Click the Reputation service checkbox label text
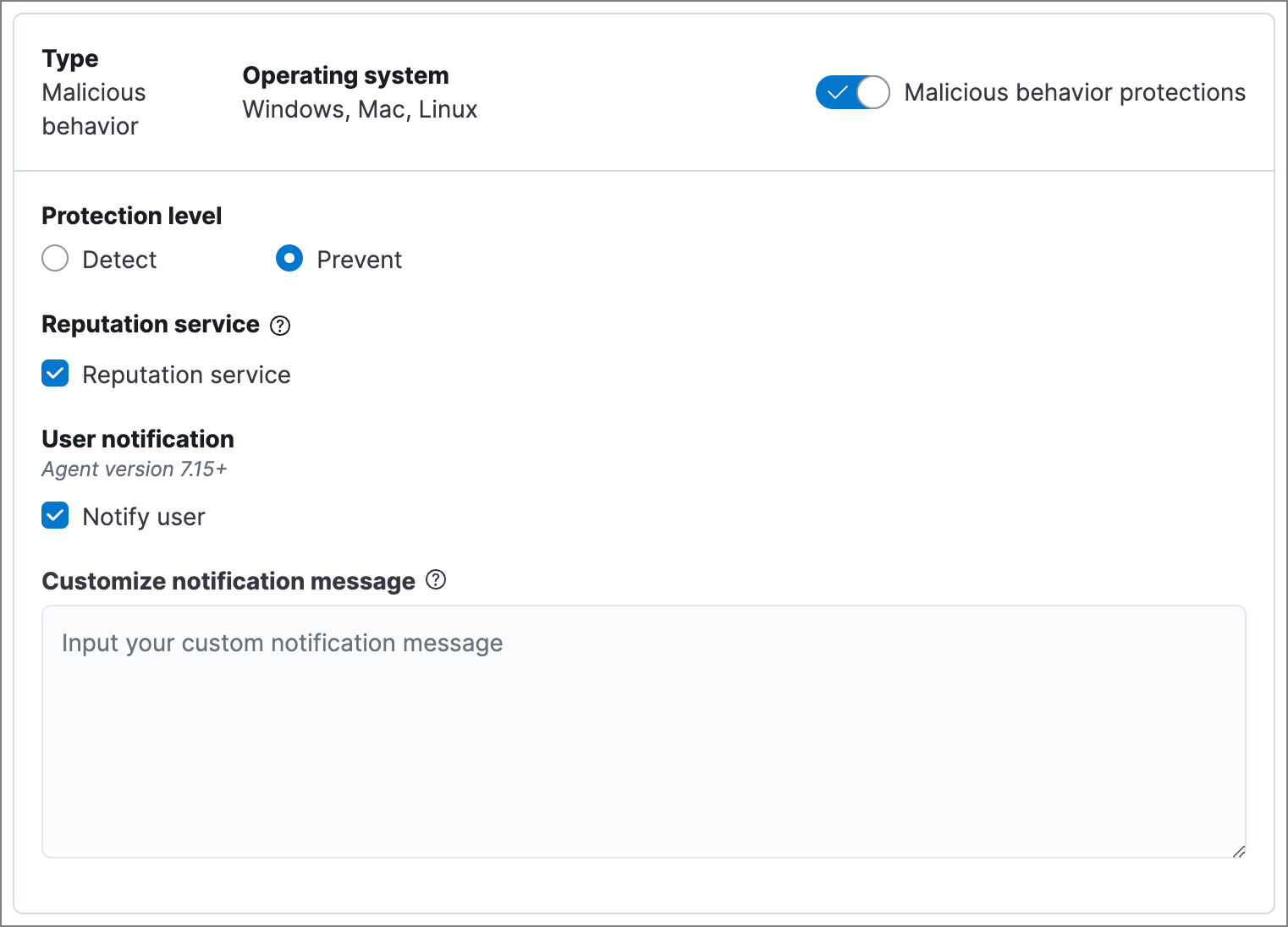Screen dimensions: 1288x927 click(186, 375)
